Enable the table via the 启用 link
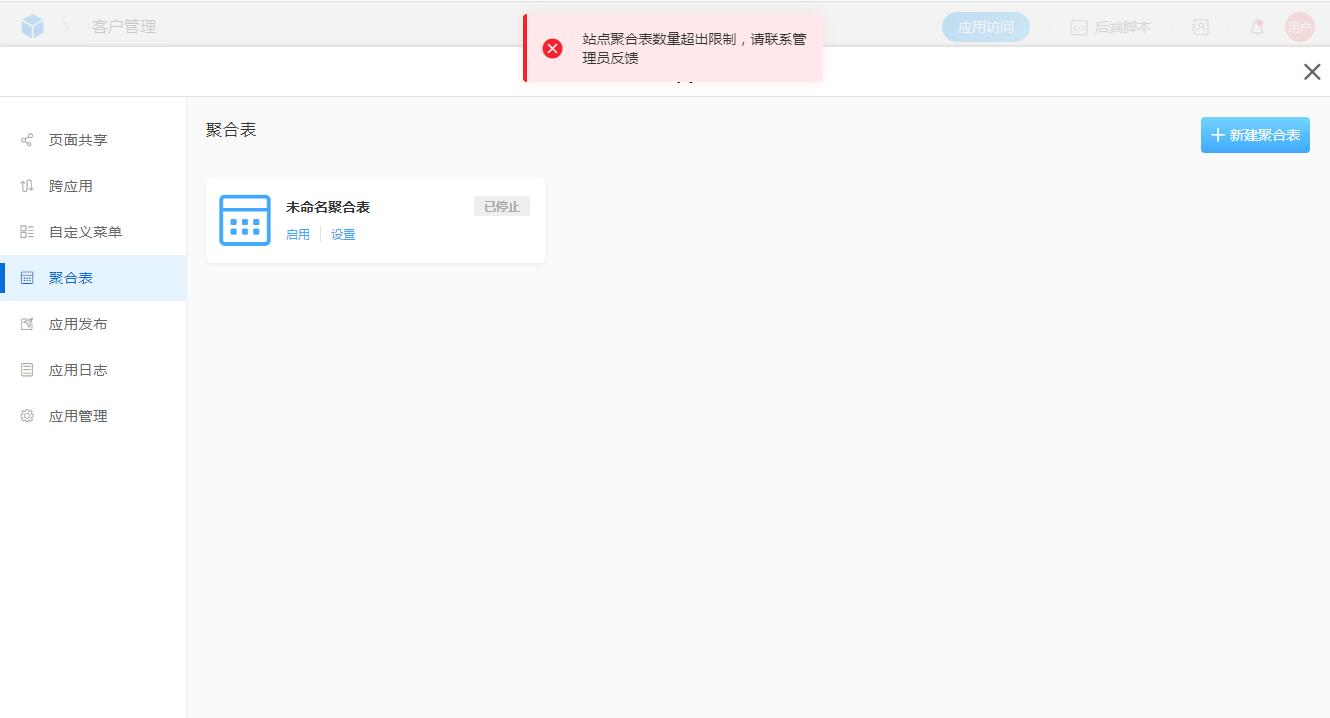 coord(298,234)
